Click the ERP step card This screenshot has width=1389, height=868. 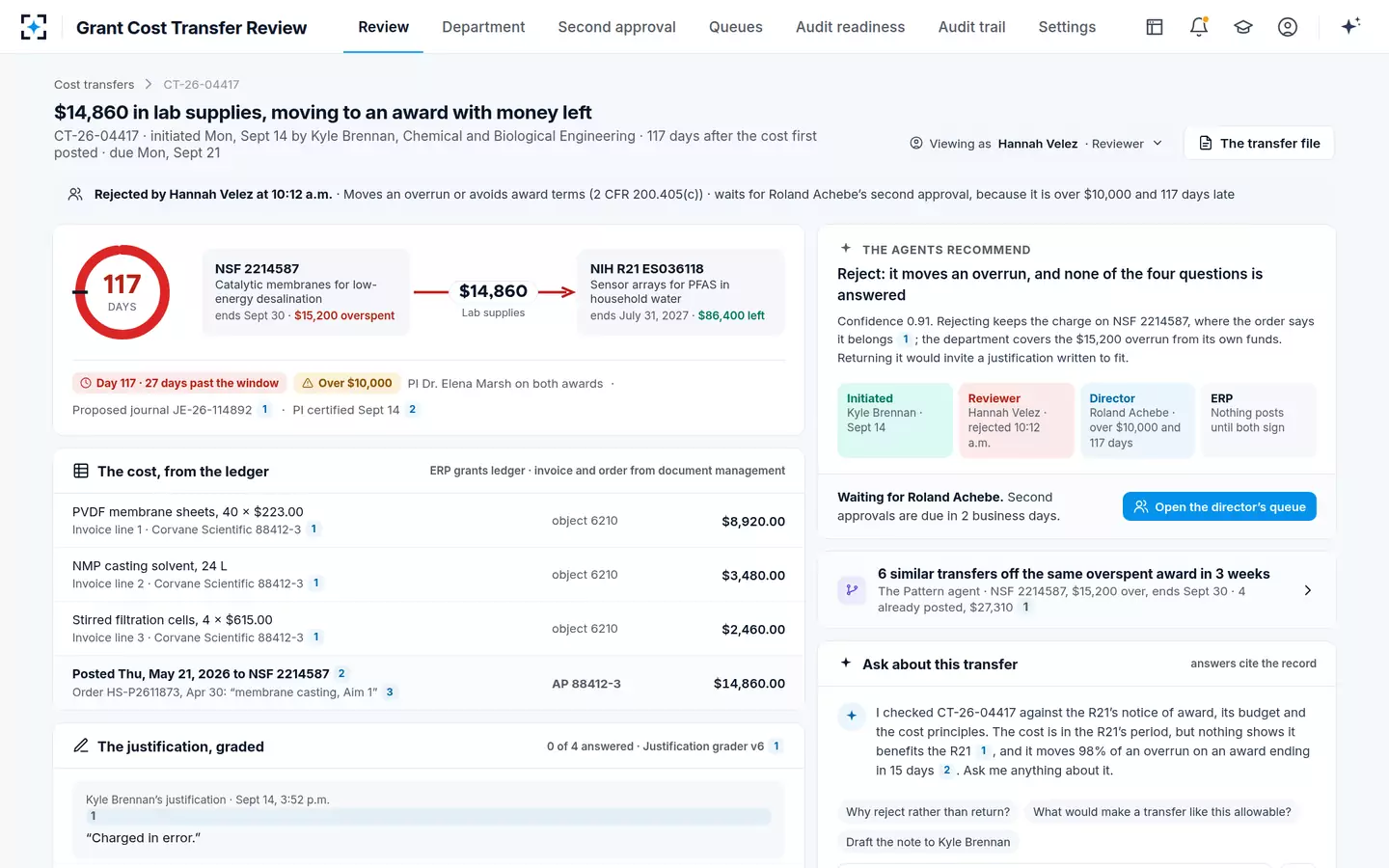coord(1259,420)
